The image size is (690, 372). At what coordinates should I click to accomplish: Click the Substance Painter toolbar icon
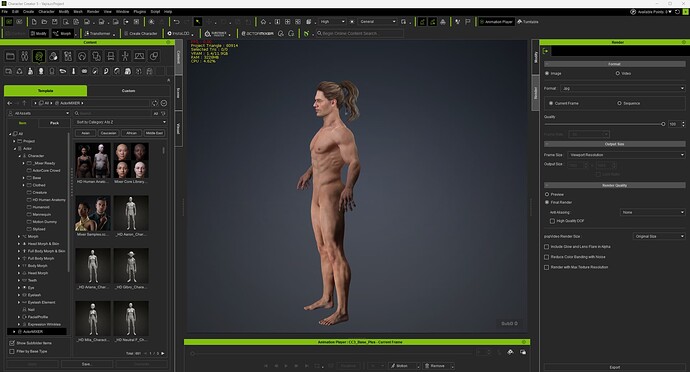pos(216,33)
